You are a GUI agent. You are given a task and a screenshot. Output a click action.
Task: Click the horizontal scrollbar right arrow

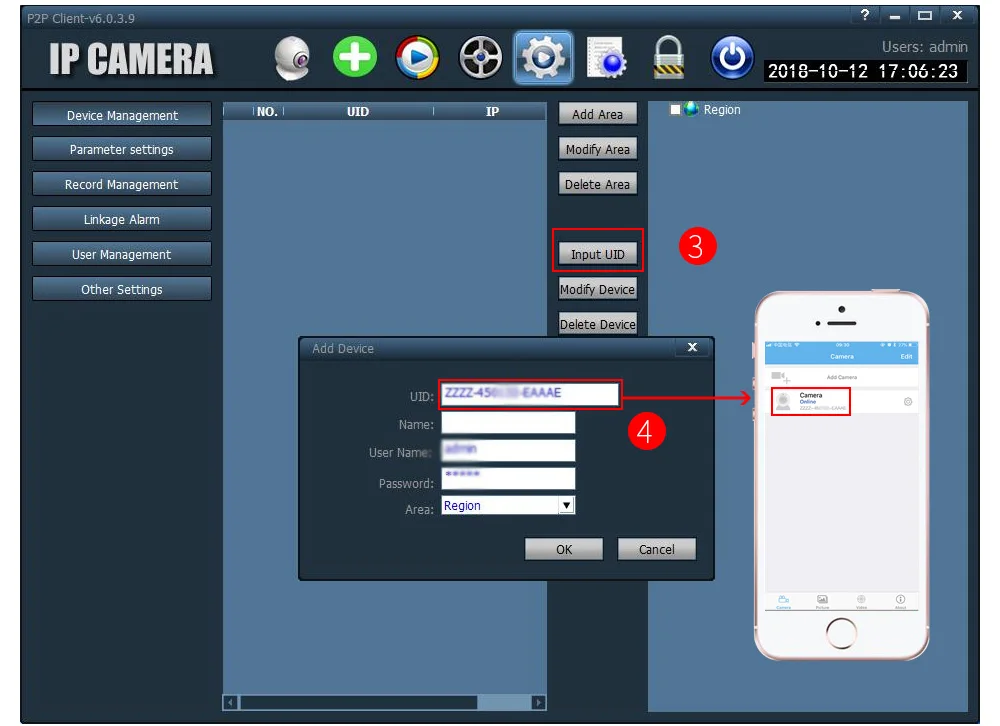[539, 702]
